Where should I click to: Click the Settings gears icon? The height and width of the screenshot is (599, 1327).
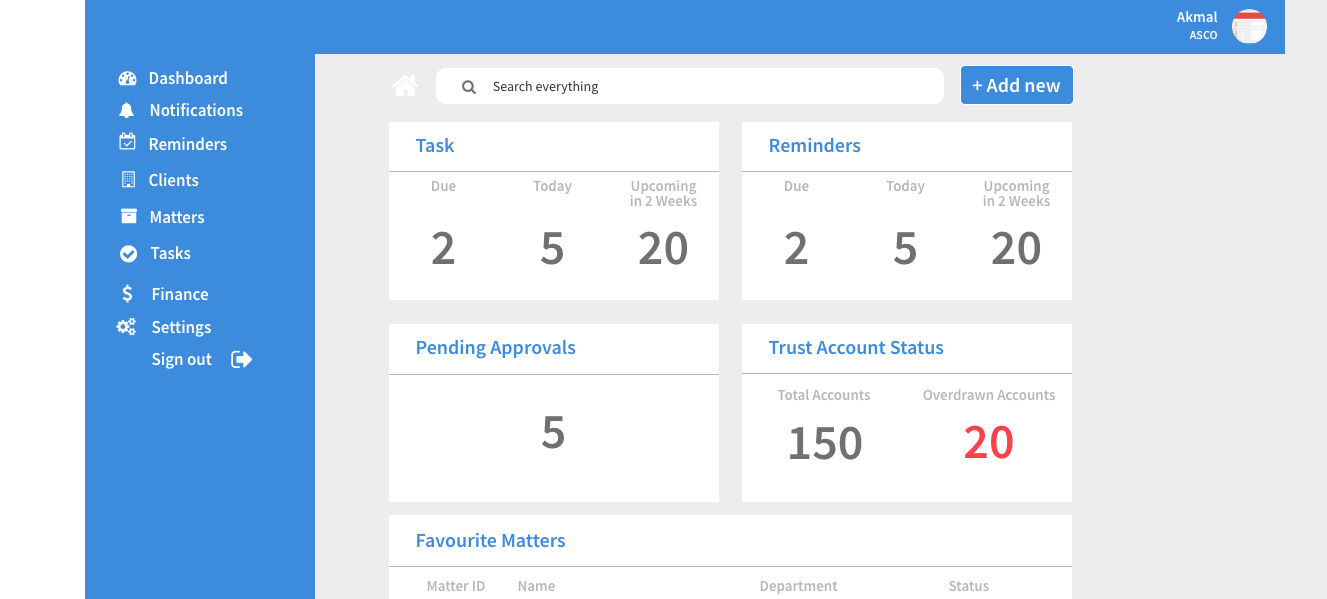pos(126,326)
